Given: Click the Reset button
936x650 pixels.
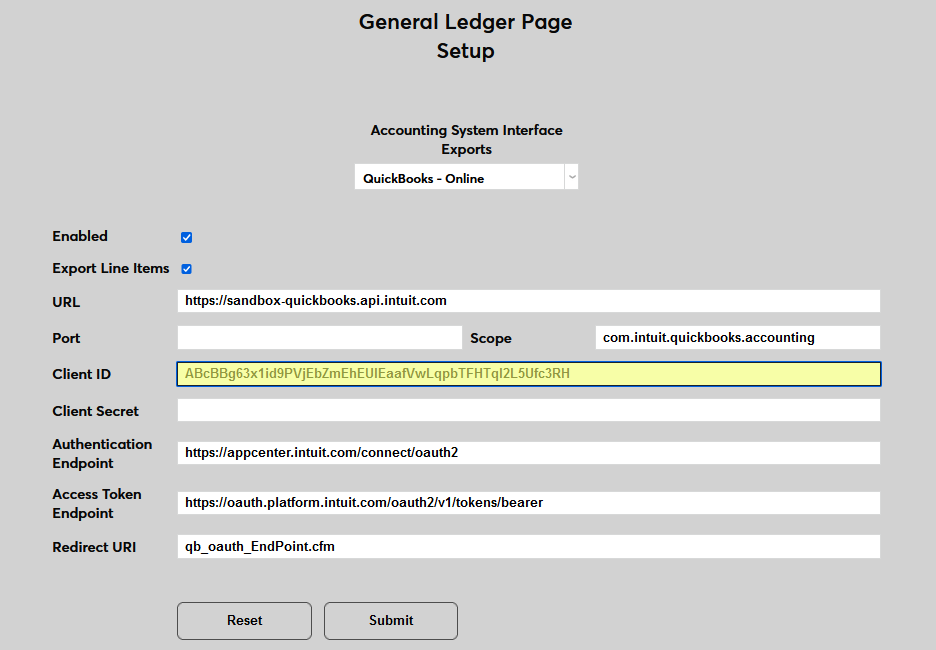Looking at the screenshot, I should [244, 621].
